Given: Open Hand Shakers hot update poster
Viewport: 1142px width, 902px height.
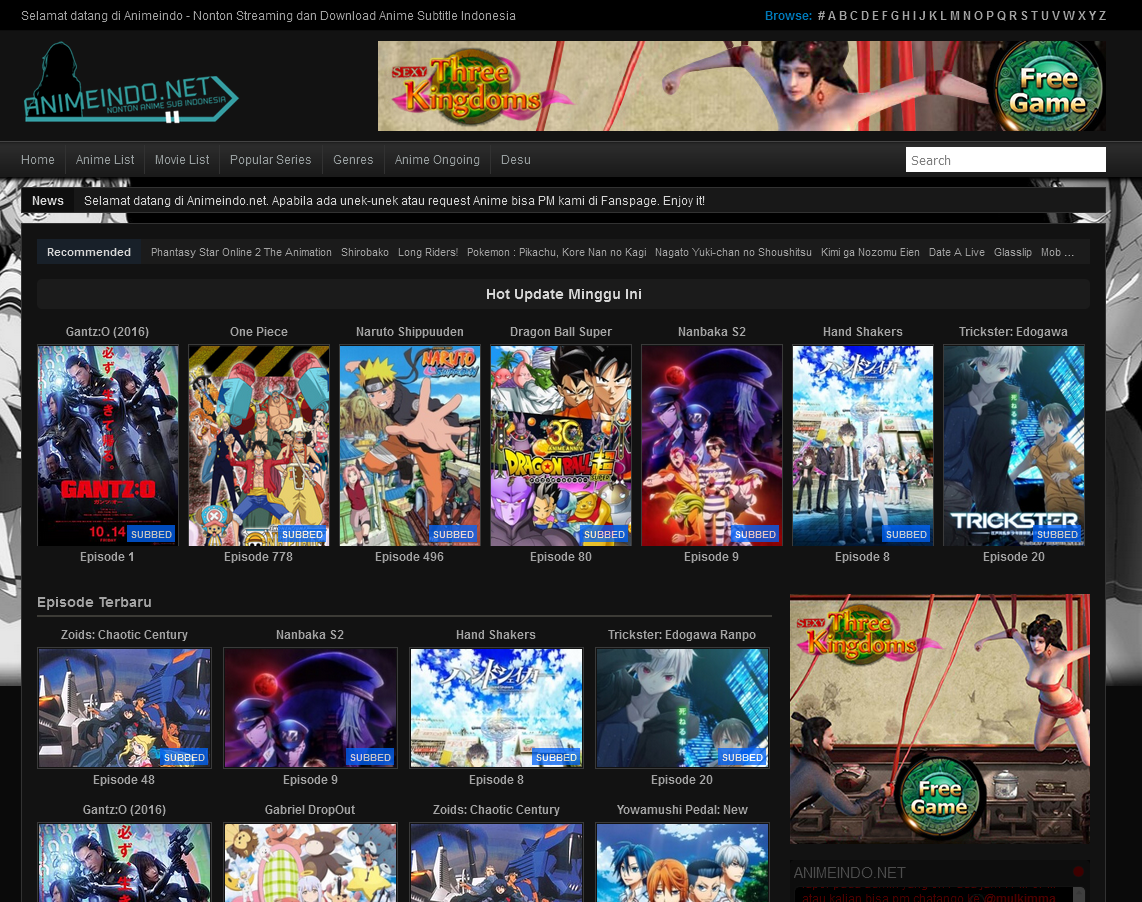Looking at the screenshot, I should click(863, 445).
